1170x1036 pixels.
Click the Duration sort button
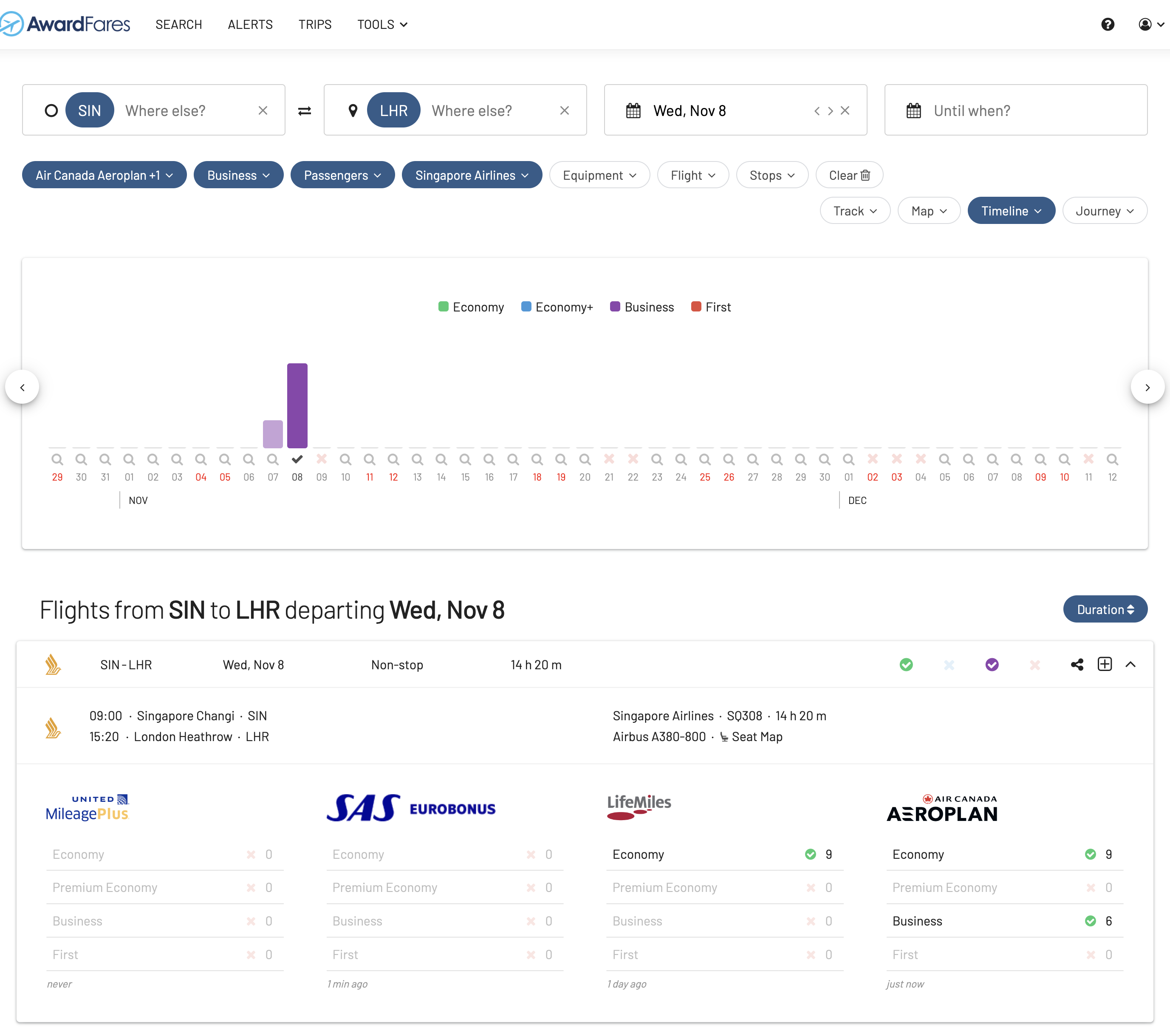1105,609
